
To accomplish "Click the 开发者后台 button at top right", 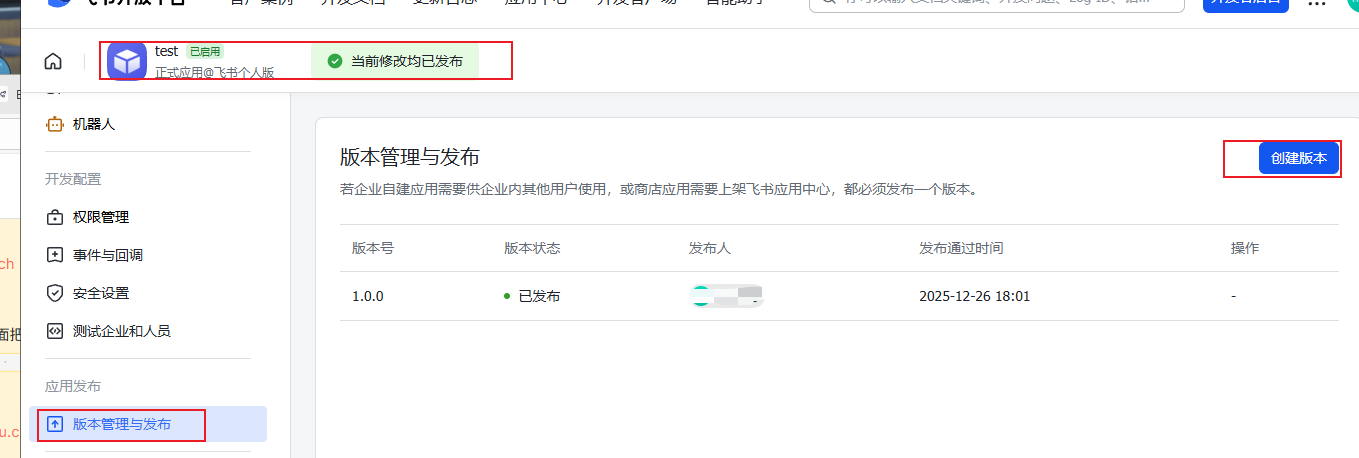I will (1245, 3).
